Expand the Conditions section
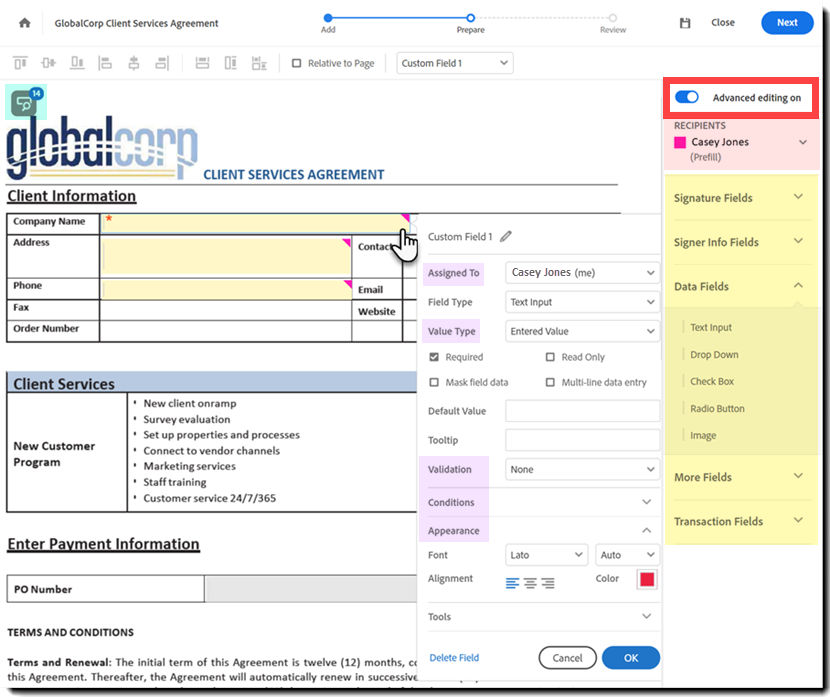Image resolution: width=830 pixels, height=697 pixels. (646, 502)
